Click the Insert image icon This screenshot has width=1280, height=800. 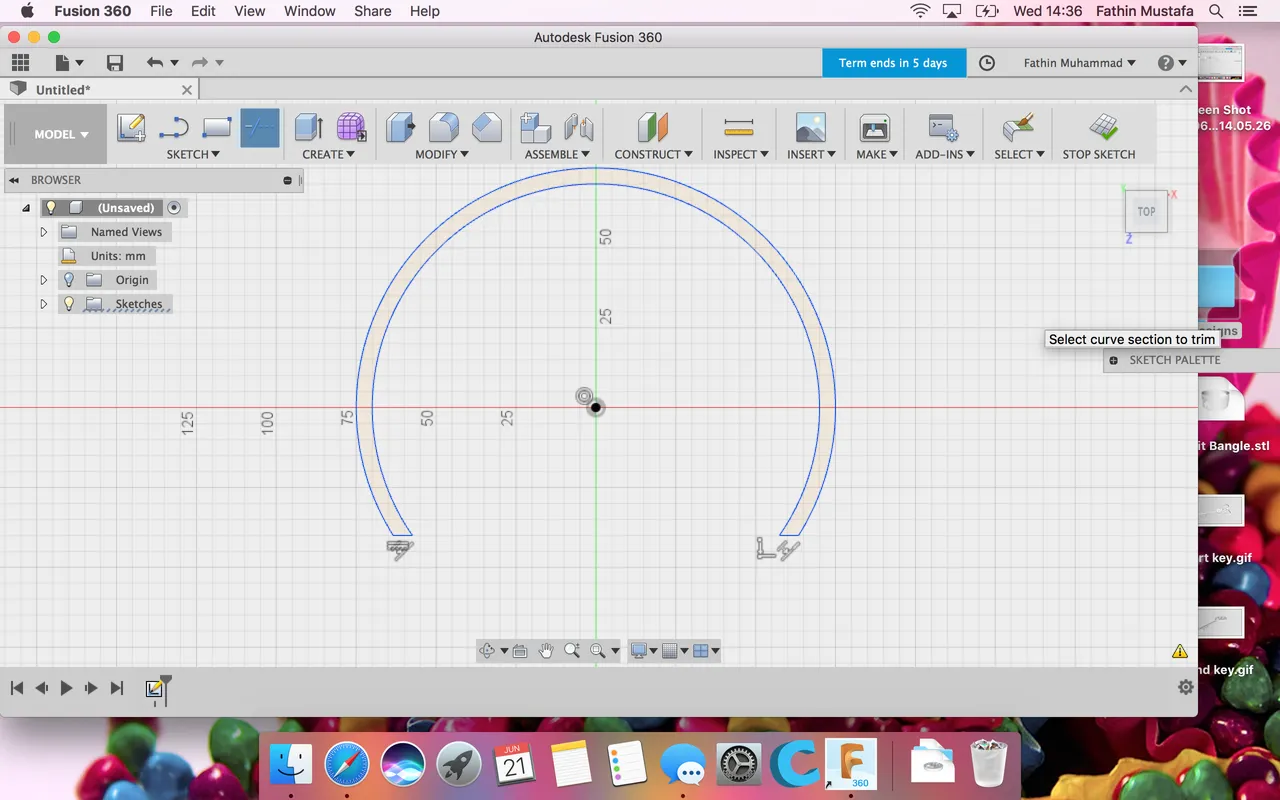811,128
